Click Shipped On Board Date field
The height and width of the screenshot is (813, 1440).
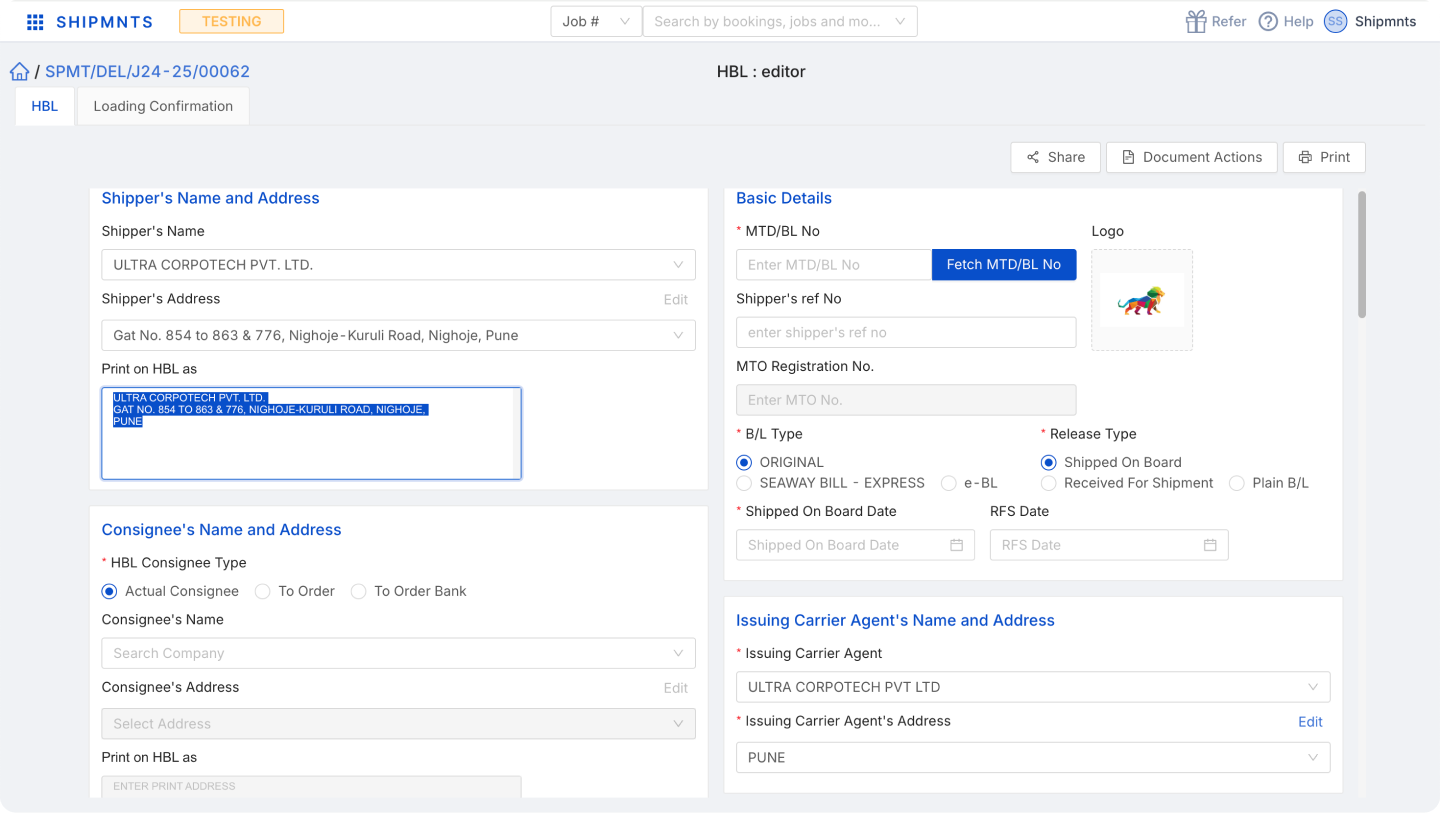pyautogui.click(x=855, y=545)
